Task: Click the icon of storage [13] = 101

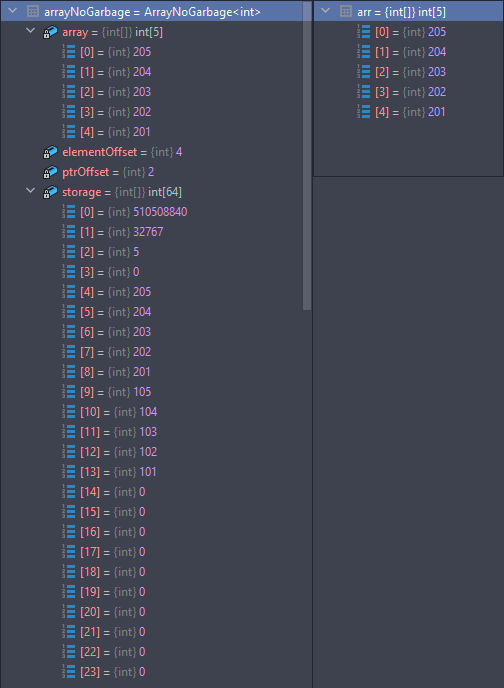Action: 68,472
